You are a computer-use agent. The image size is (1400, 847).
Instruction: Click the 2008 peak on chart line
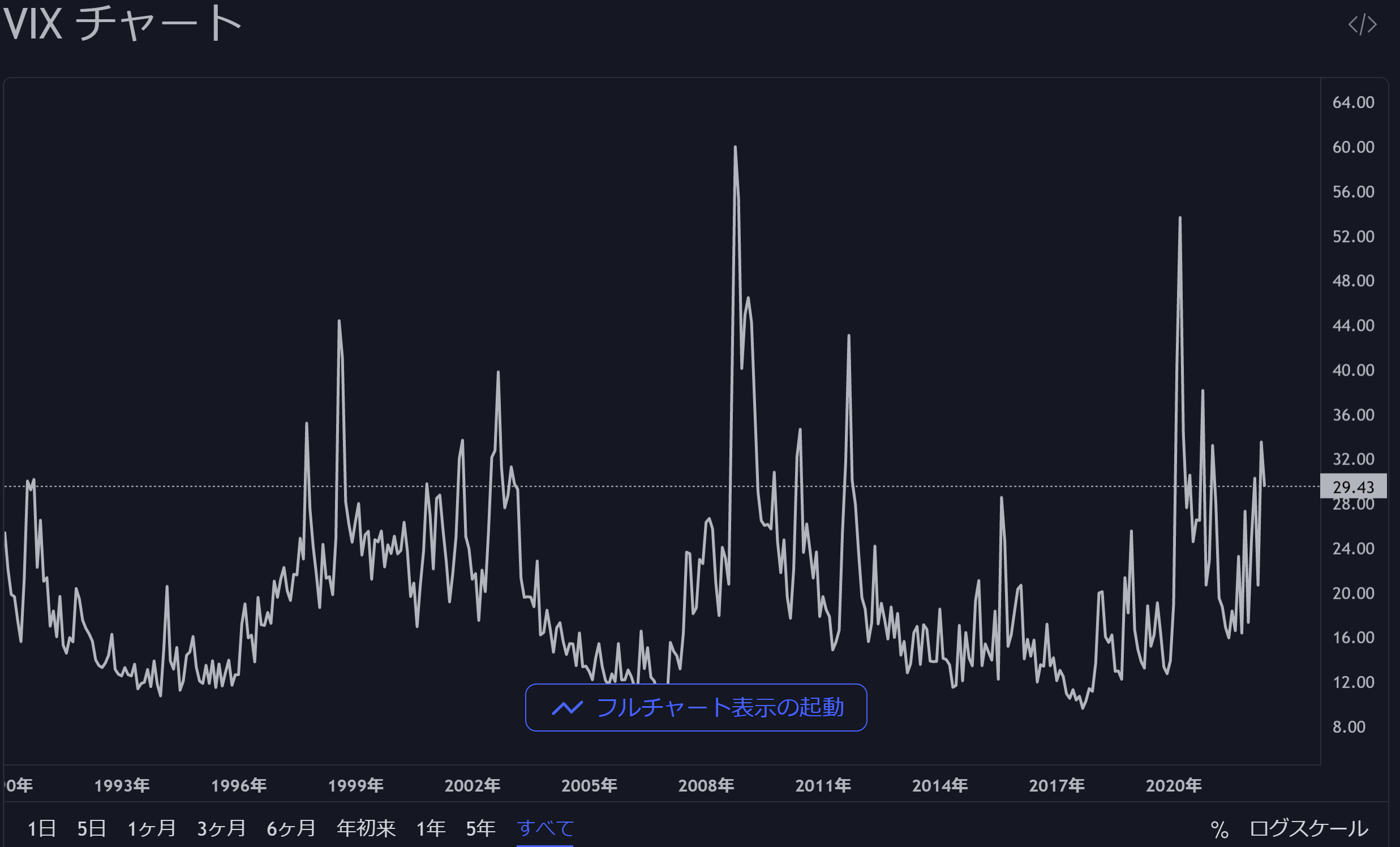[735, 148]
